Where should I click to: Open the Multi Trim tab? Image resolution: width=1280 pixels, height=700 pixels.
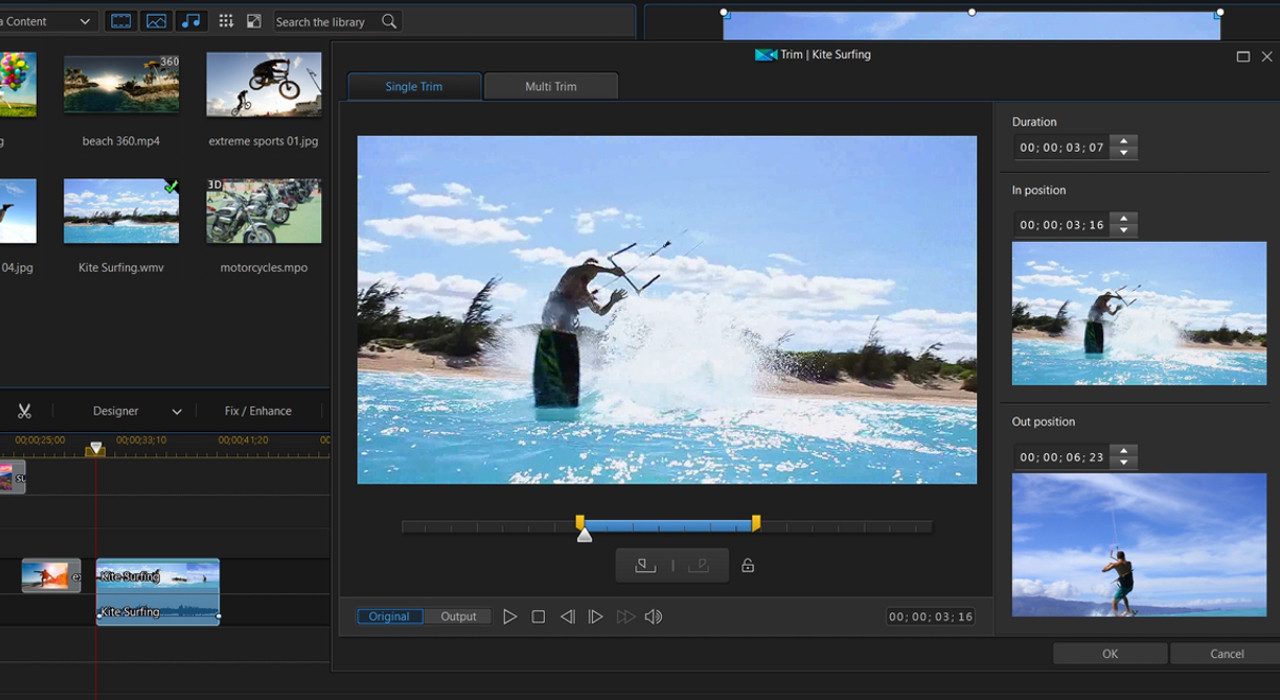[551, 87]
